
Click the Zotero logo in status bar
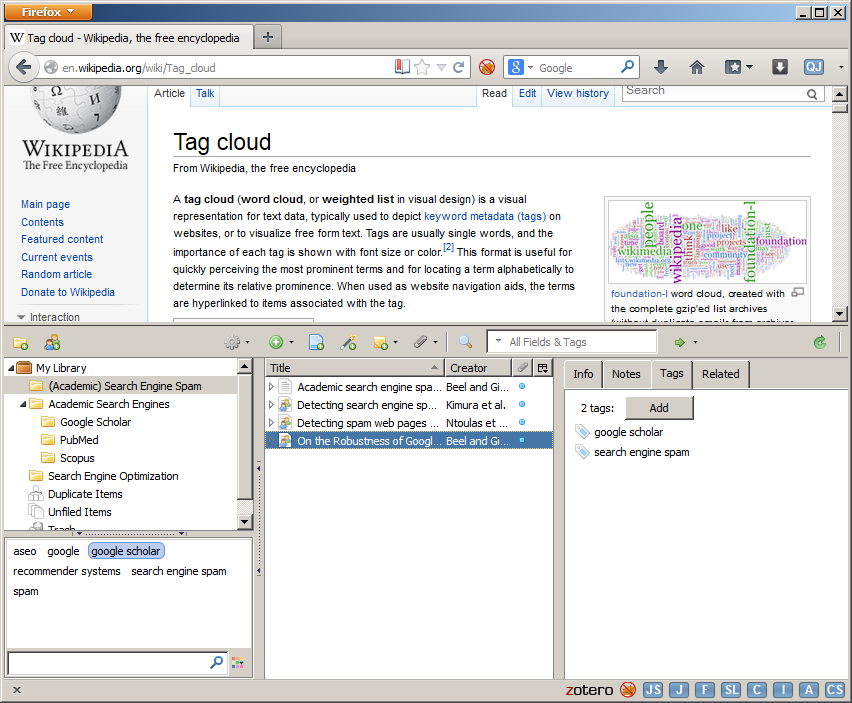click(589, 690)
